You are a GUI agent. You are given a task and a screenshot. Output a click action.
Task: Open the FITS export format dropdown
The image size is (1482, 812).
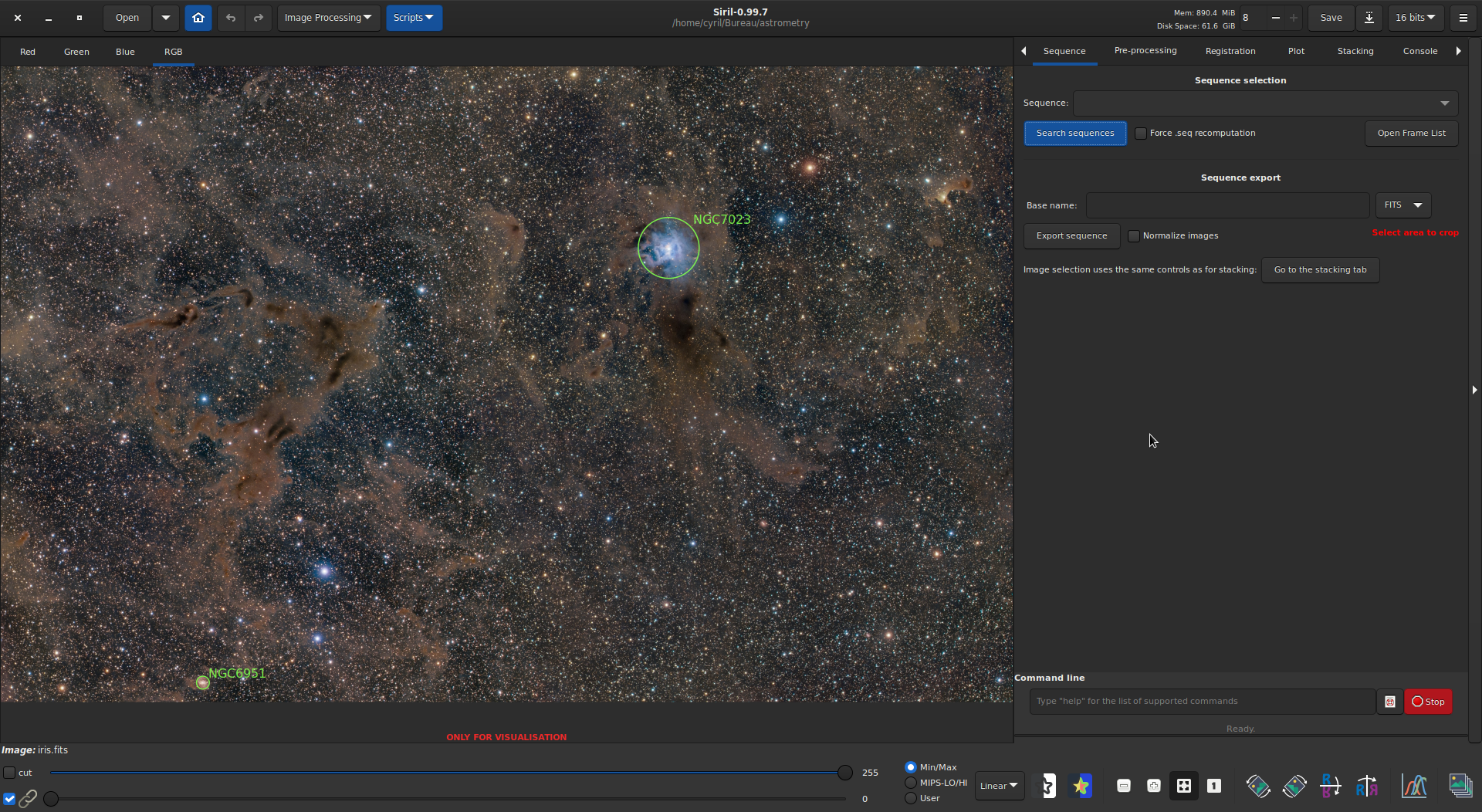click(1402, 205)
